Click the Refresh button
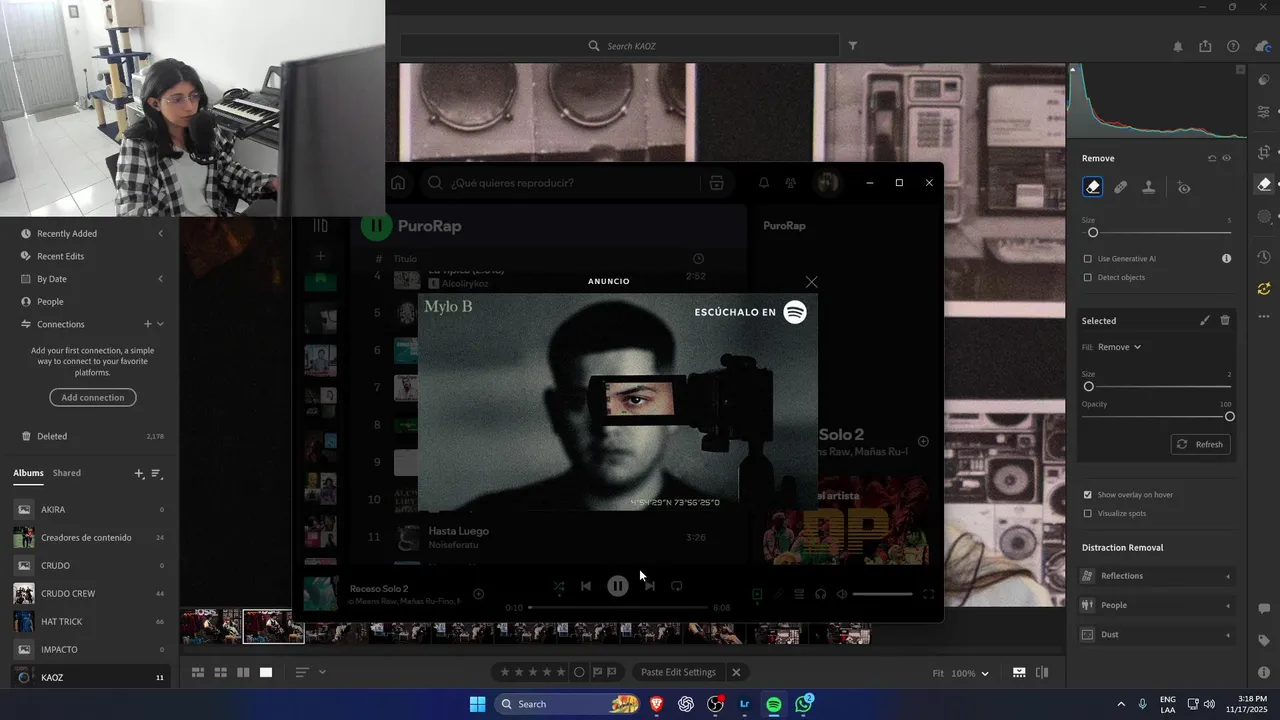 coord(1200,444)
